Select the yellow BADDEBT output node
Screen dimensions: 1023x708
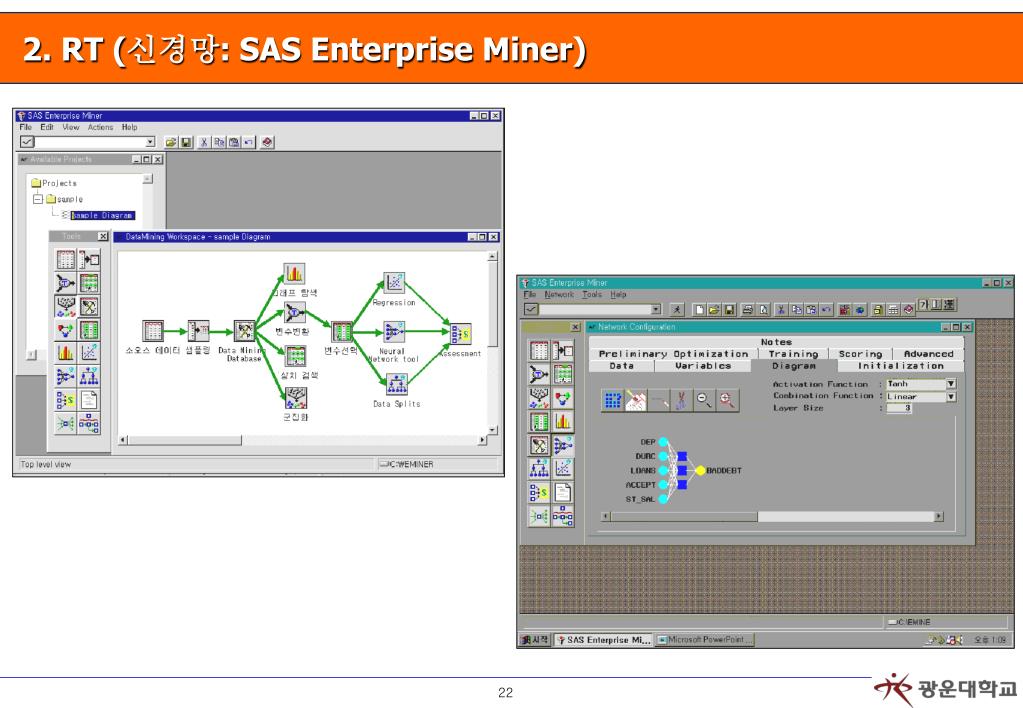tap(700, 470)
